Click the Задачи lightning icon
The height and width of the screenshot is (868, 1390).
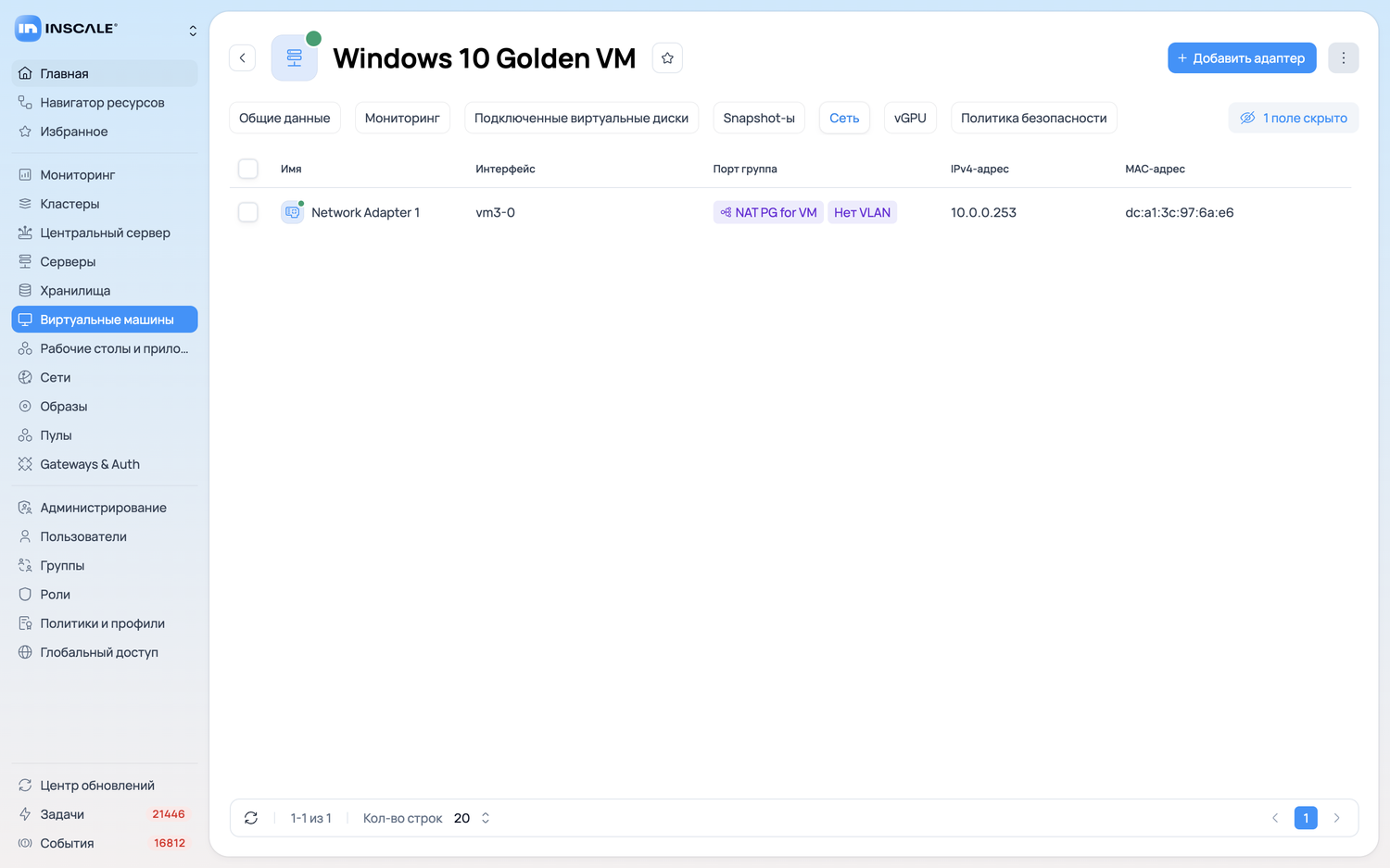click(x=25, y=814)
